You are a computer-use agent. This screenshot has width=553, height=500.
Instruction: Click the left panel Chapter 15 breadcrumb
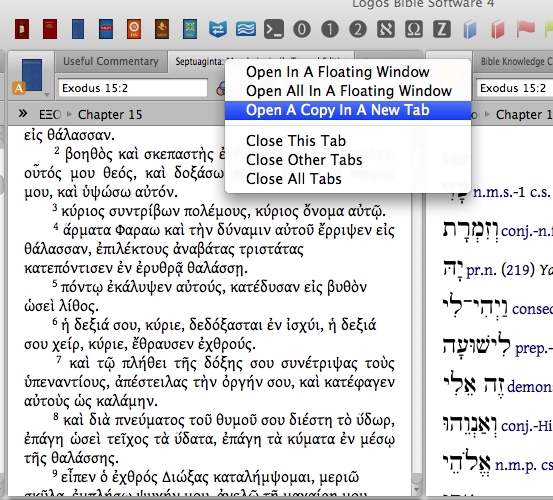tap(110, 114)
